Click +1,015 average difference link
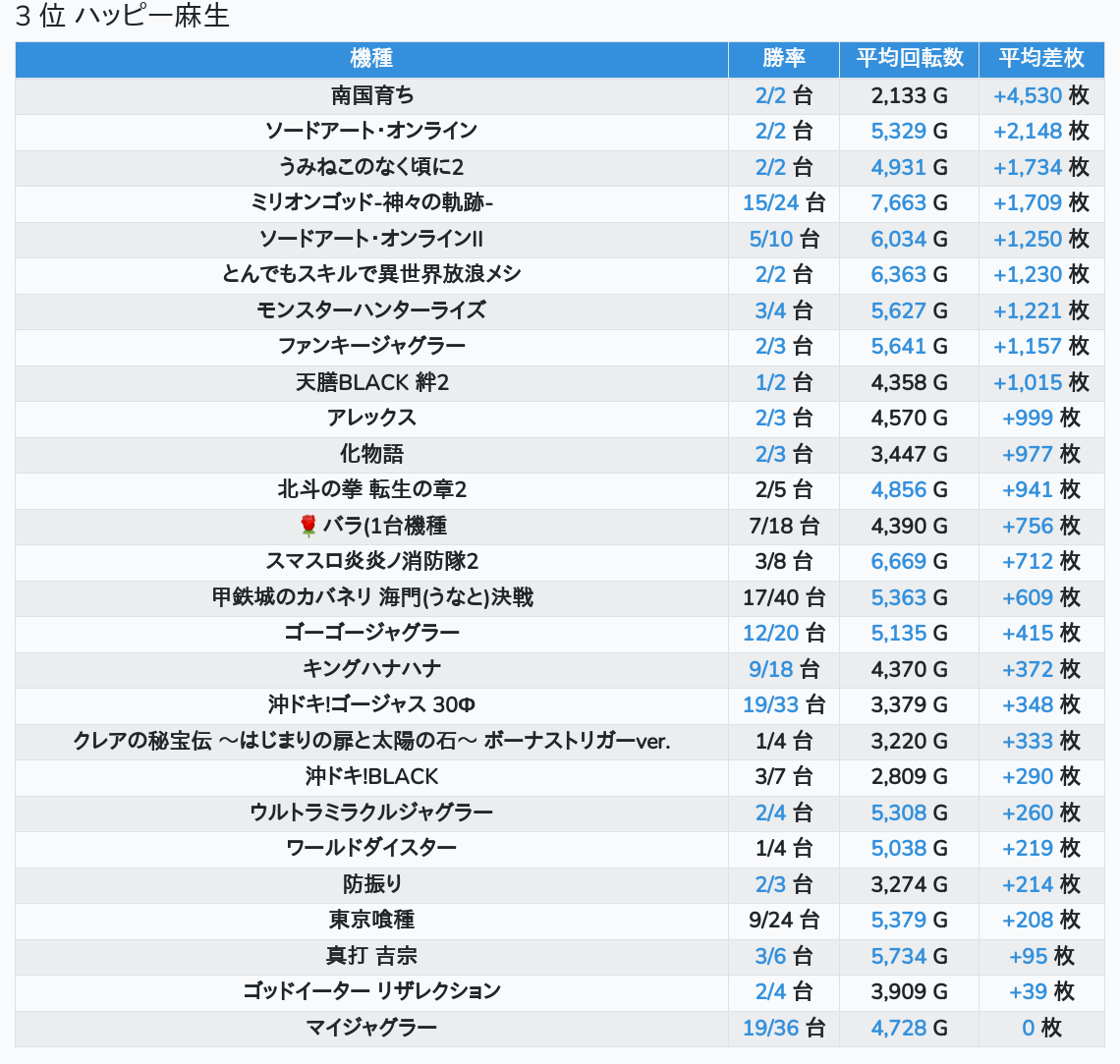This screenshot has height=1064, width=1120. pos(1027,383)
